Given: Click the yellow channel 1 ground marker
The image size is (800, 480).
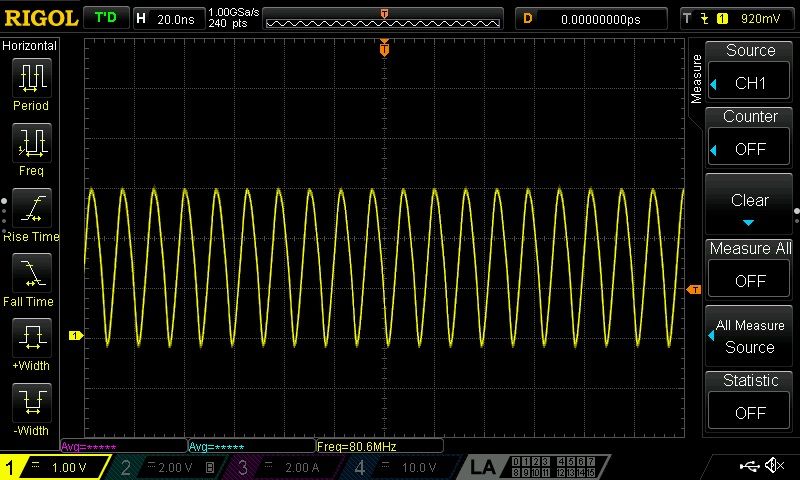Looking at the screenshot, I should point(76,336).
